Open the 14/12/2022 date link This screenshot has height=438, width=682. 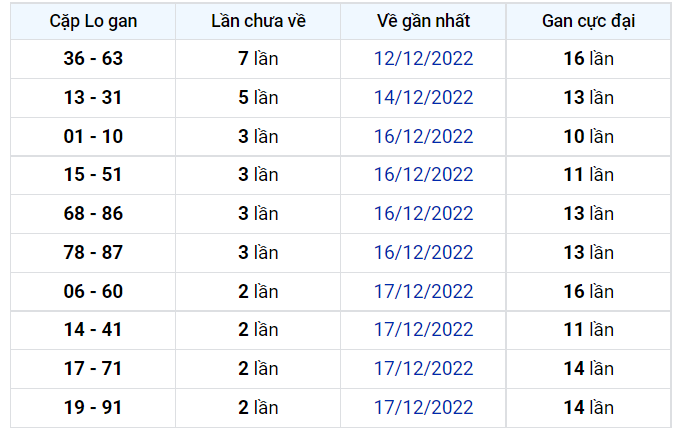[423, 97]
